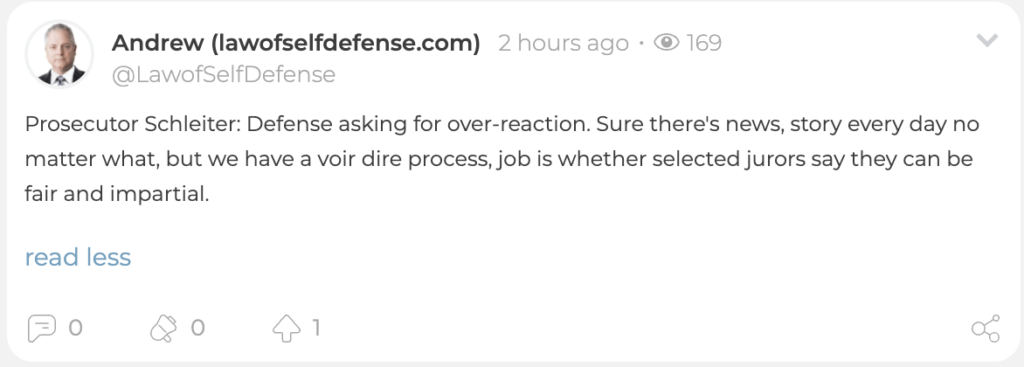Screen dimensions: 1024x367
Task: Visit the @LawofSelfDefense handle
Action: click(223, 74)
